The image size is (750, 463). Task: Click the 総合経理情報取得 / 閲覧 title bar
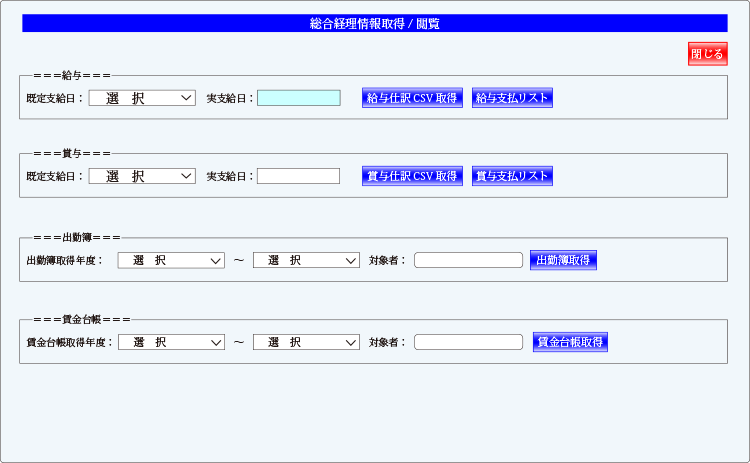point(375,23)
